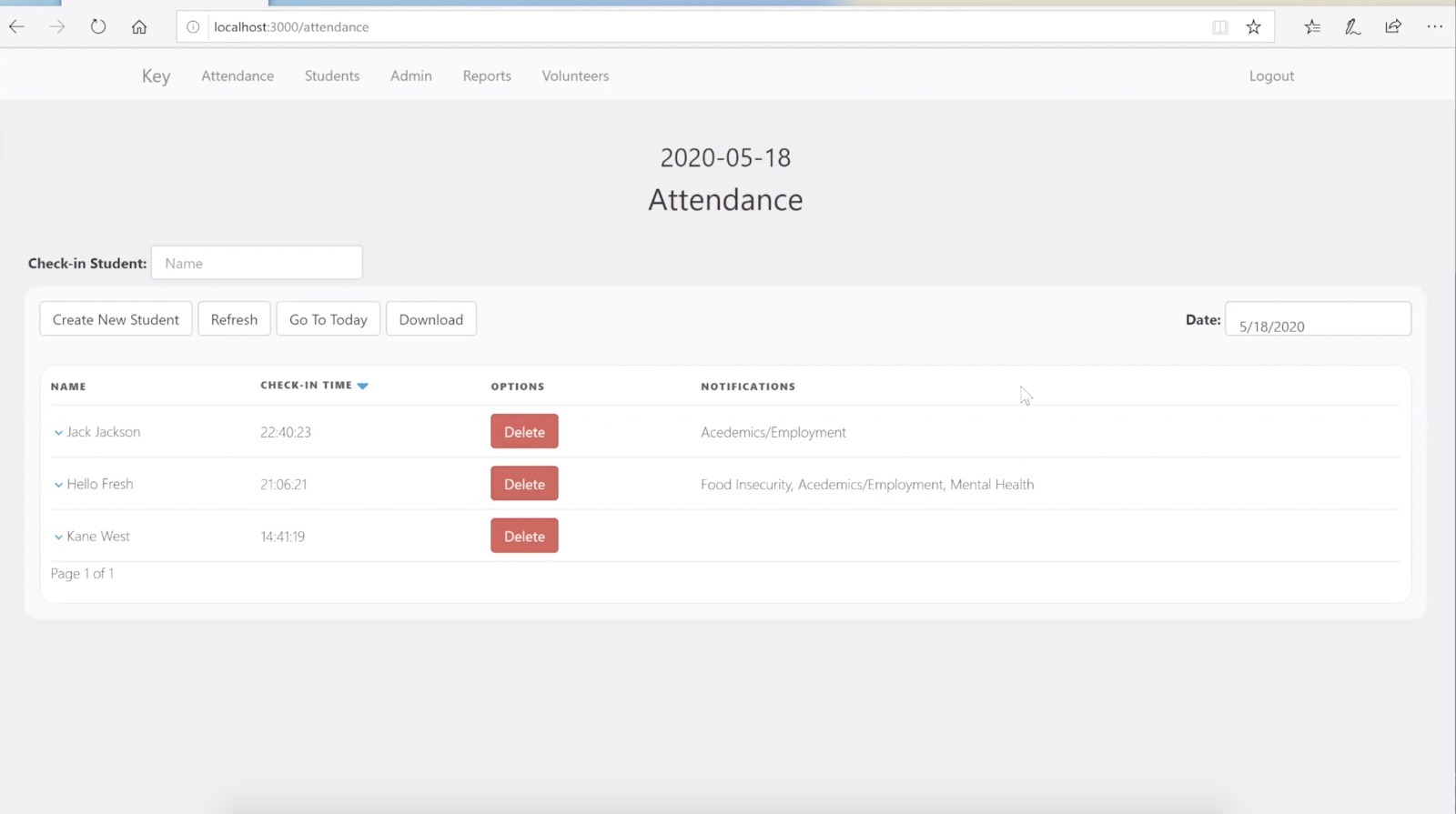This screenshot has height=814, width=1456.
Task: Open reading view icon in address bar
Action: [x=1219, y=27]
